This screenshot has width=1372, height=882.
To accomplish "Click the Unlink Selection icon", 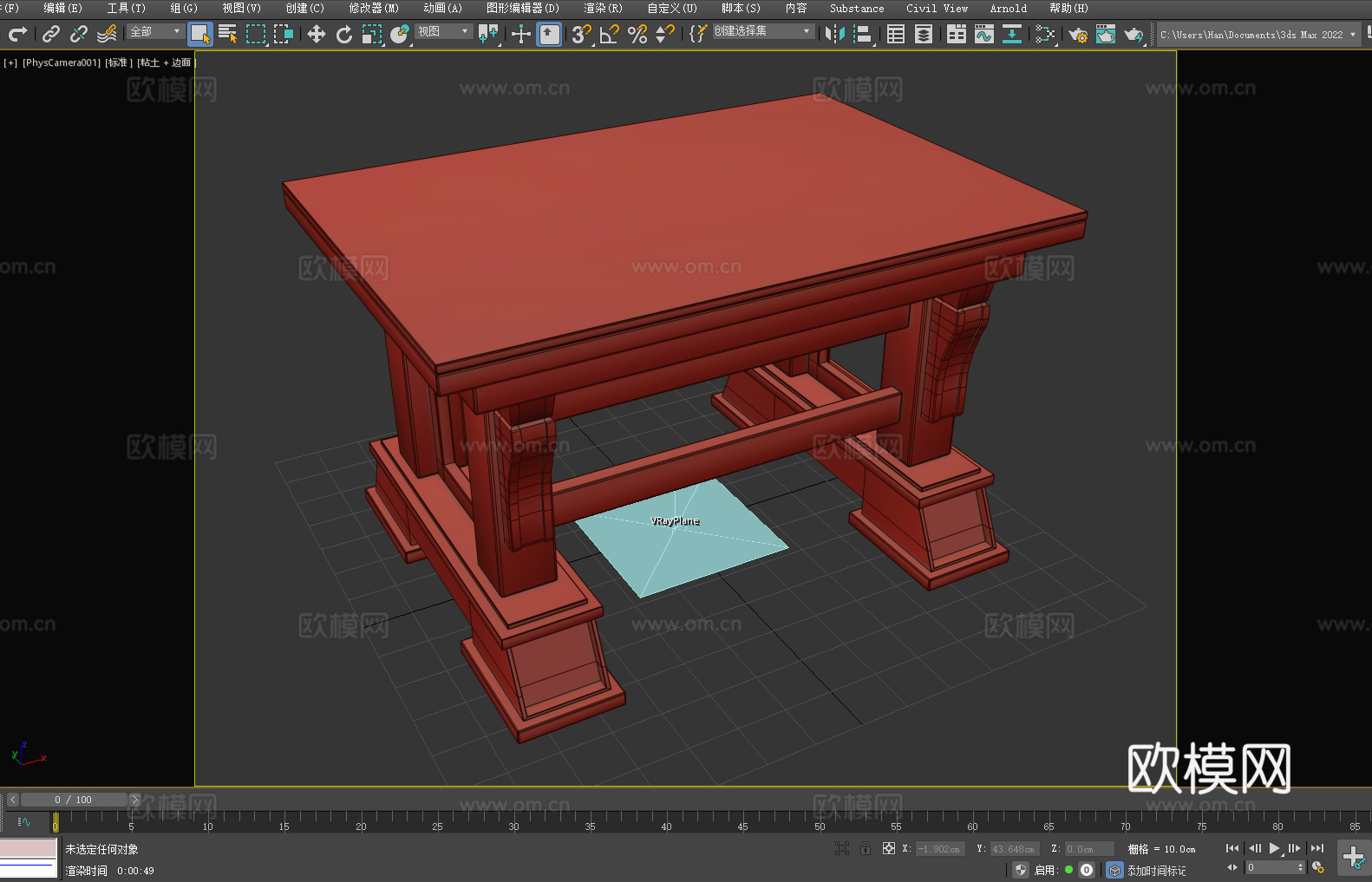I will [79, 35].
